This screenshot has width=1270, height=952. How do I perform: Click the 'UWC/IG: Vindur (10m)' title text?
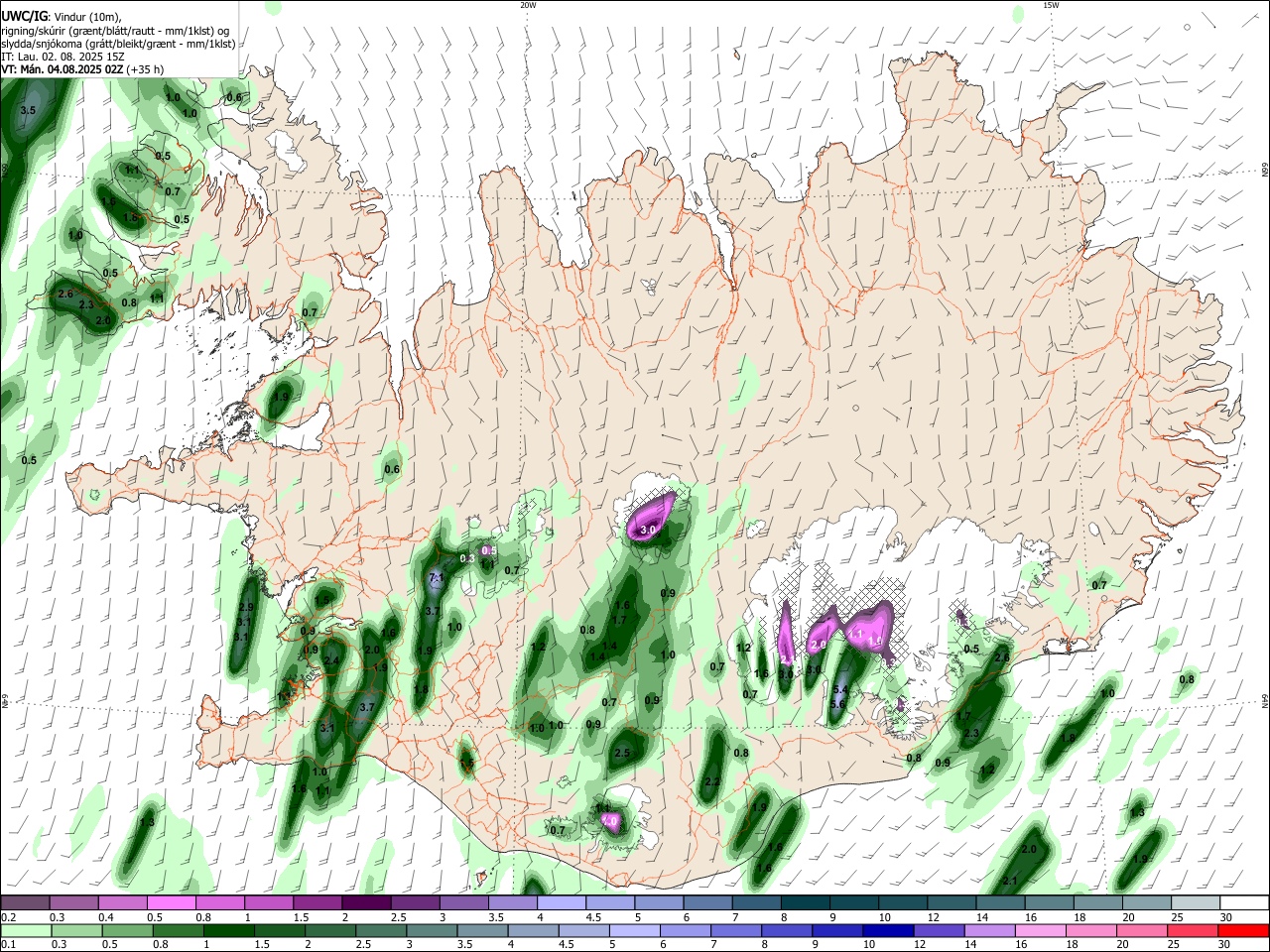click(x=61, y=16)
